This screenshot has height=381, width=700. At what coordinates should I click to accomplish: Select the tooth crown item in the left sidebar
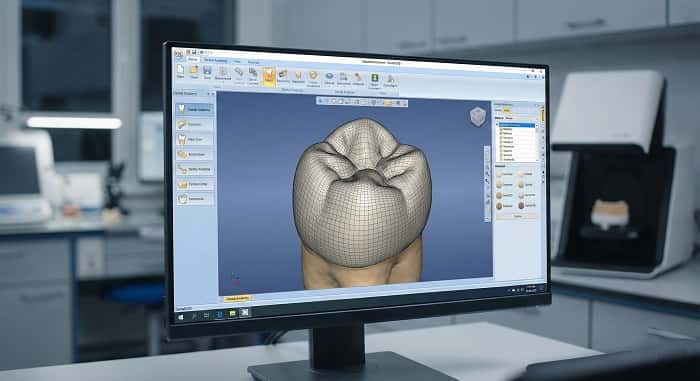[195, 139]
